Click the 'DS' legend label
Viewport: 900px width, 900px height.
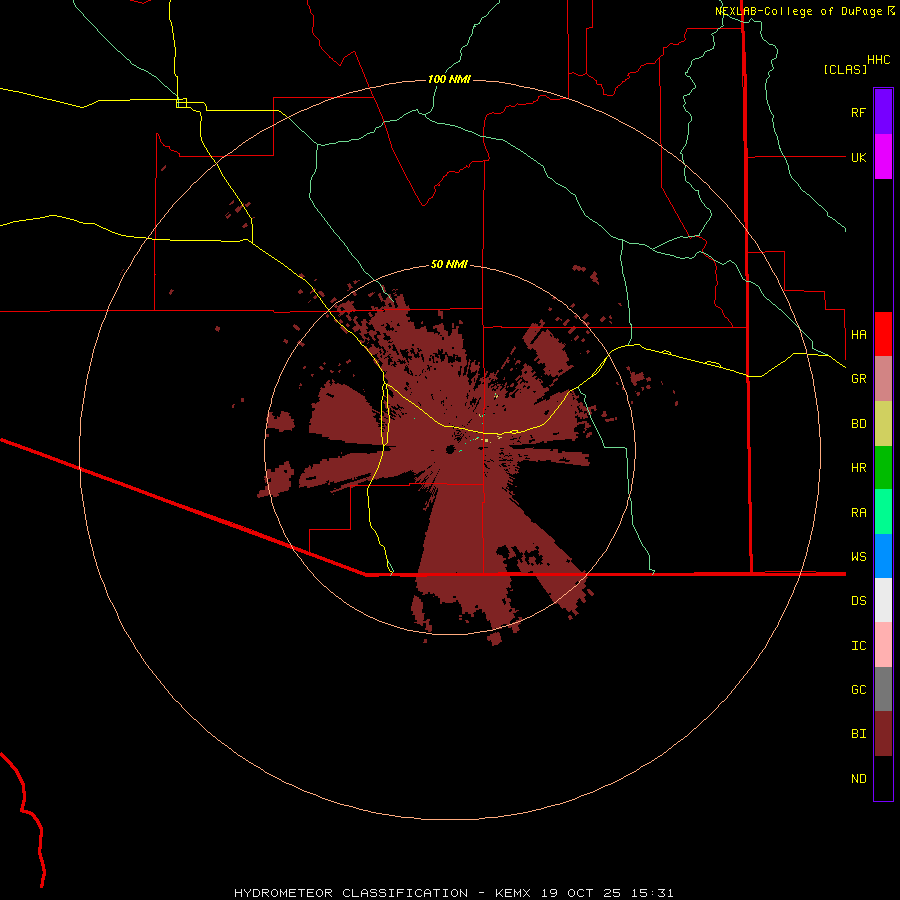tap(858, 601)
